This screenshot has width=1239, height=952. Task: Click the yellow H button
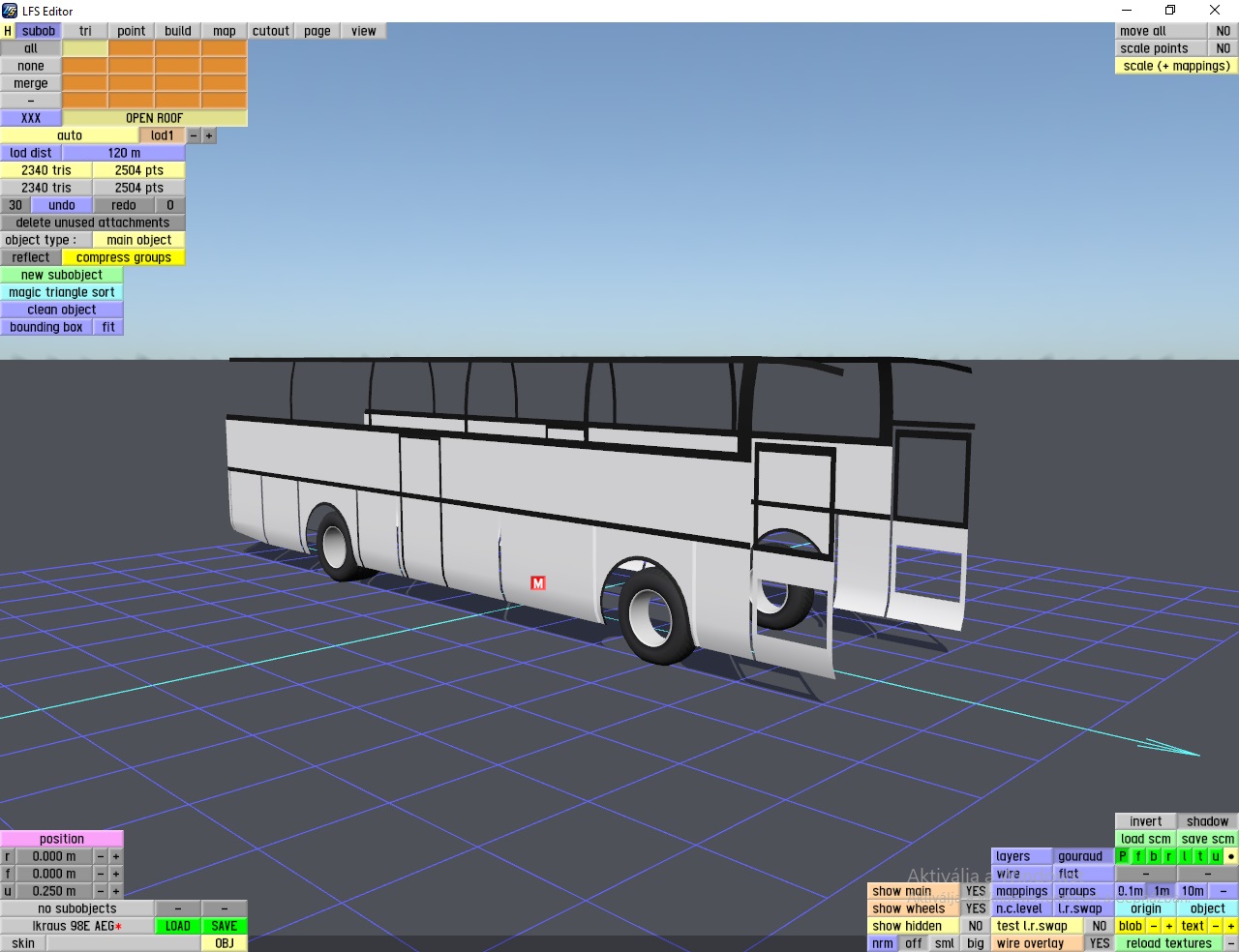[8, 31]
